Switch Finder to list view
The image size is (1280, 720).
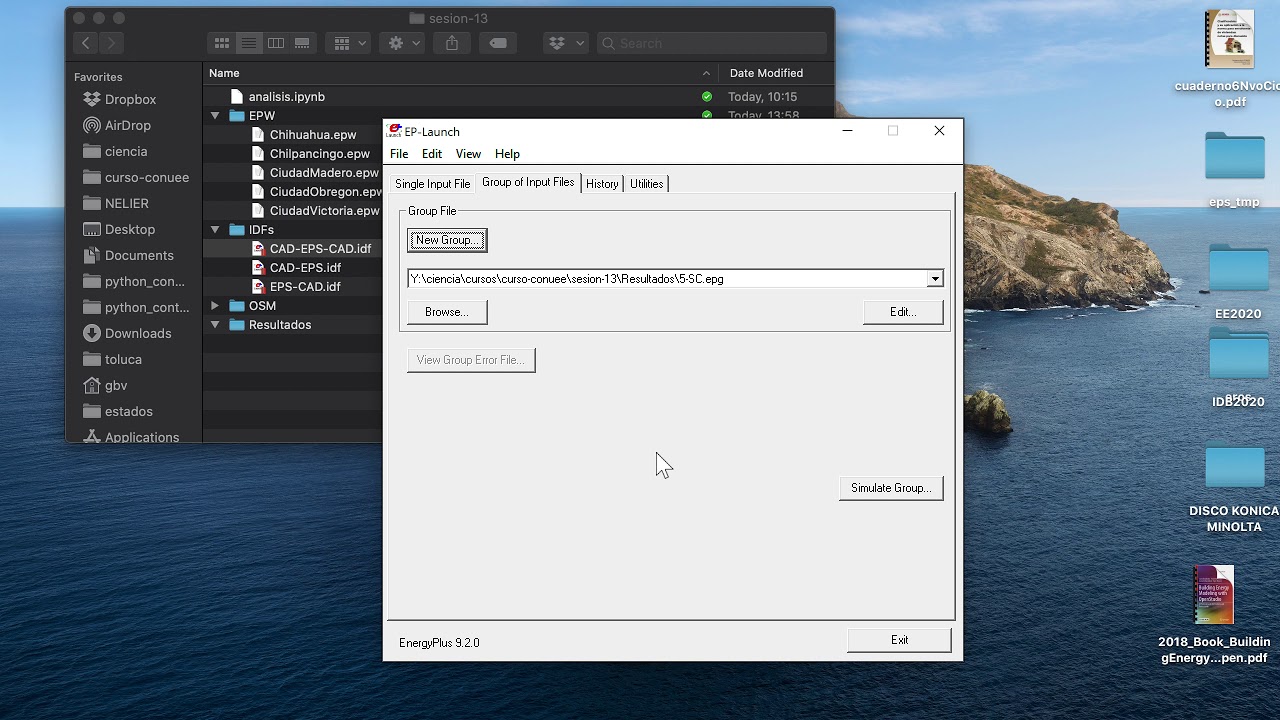pos(249,43)
